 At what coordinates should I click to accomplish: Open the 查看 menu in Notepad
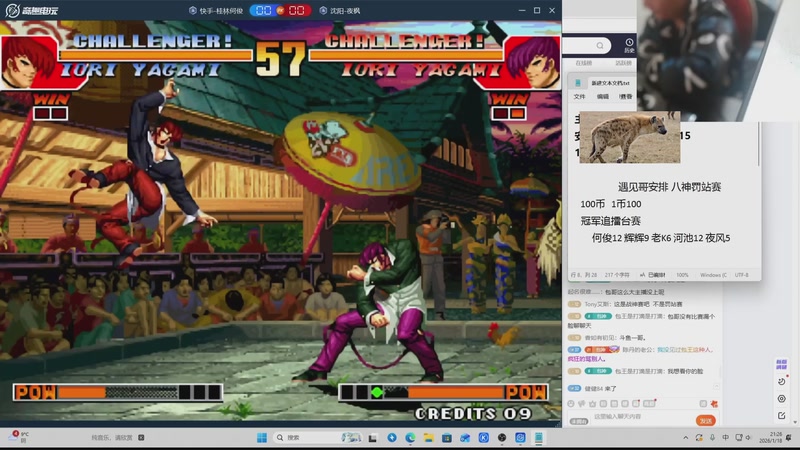pos(626,96)
